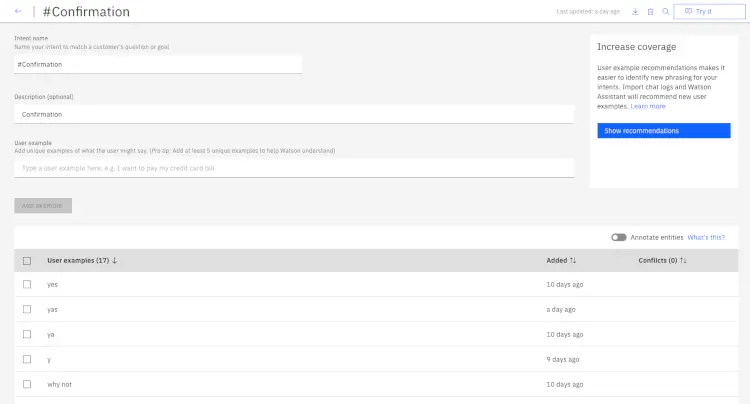Click the Show recommendations button
The width and height of the screenshot is (750, 404).
(x=663, y=131)
